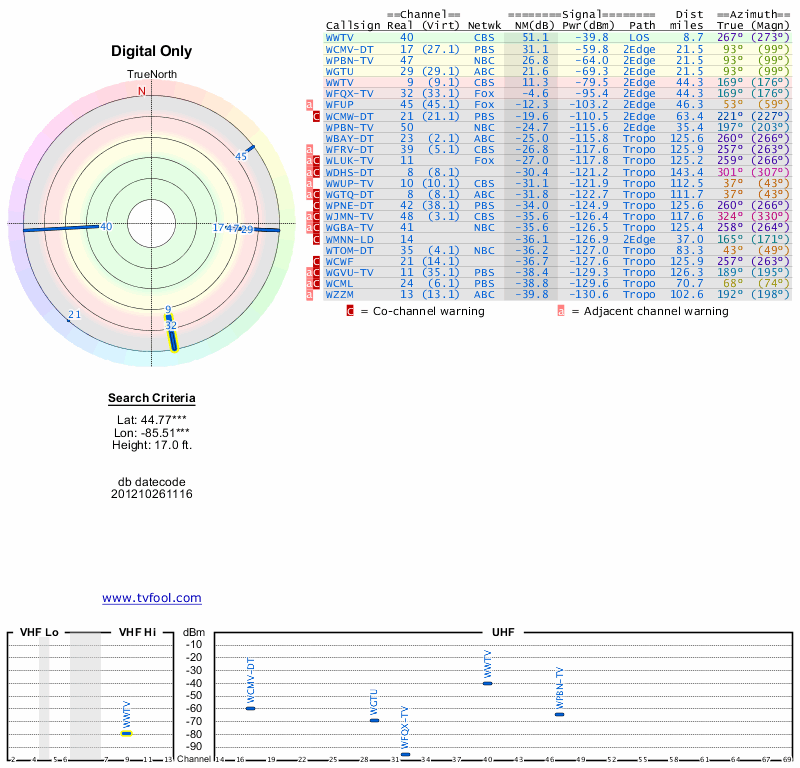Click the WGTU marker in the UHF chart
Viewport: 800px width, 768px height.
pyautogui.click(x=375, y=720)
